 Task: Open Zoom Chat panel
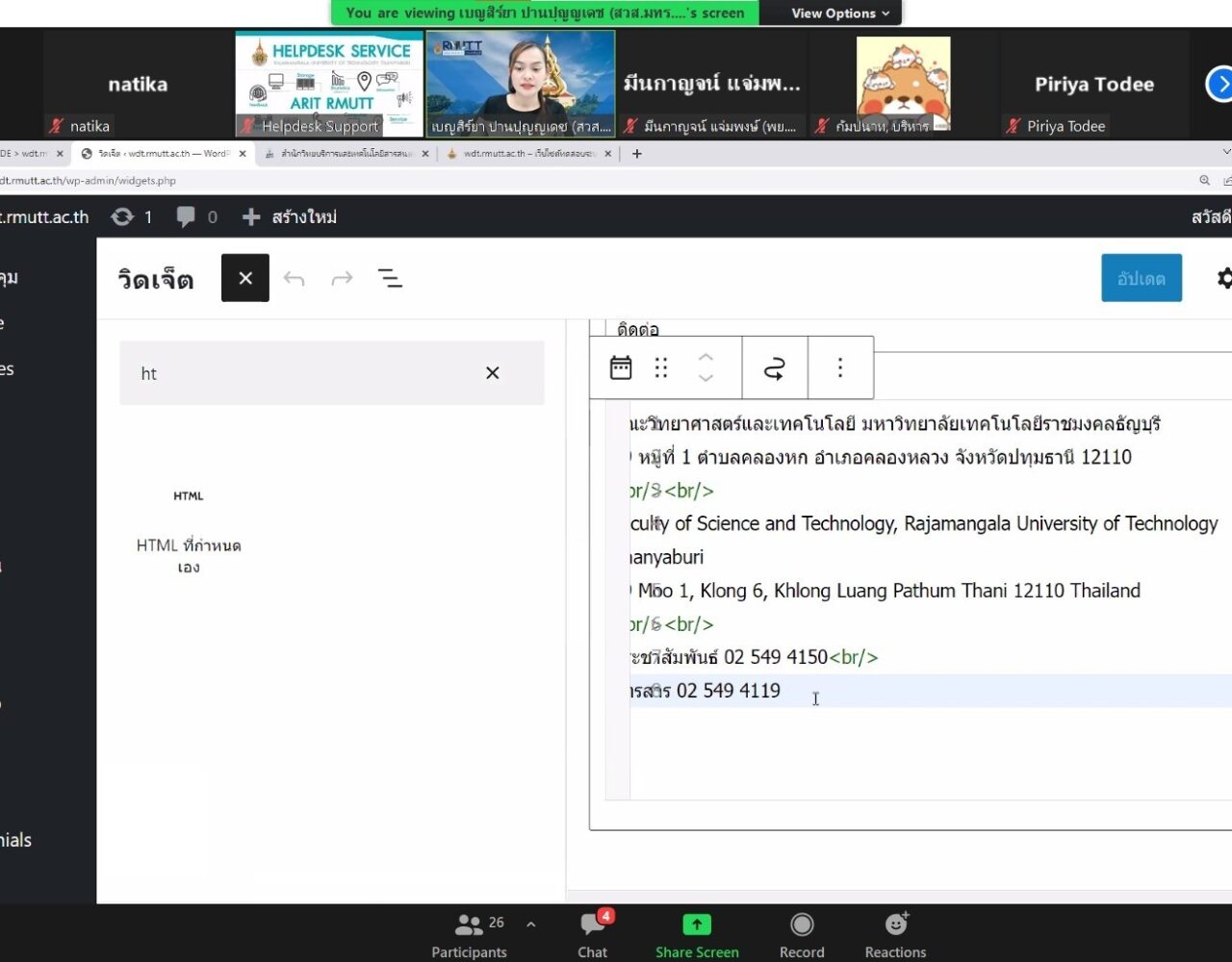(x=593, y=935)
